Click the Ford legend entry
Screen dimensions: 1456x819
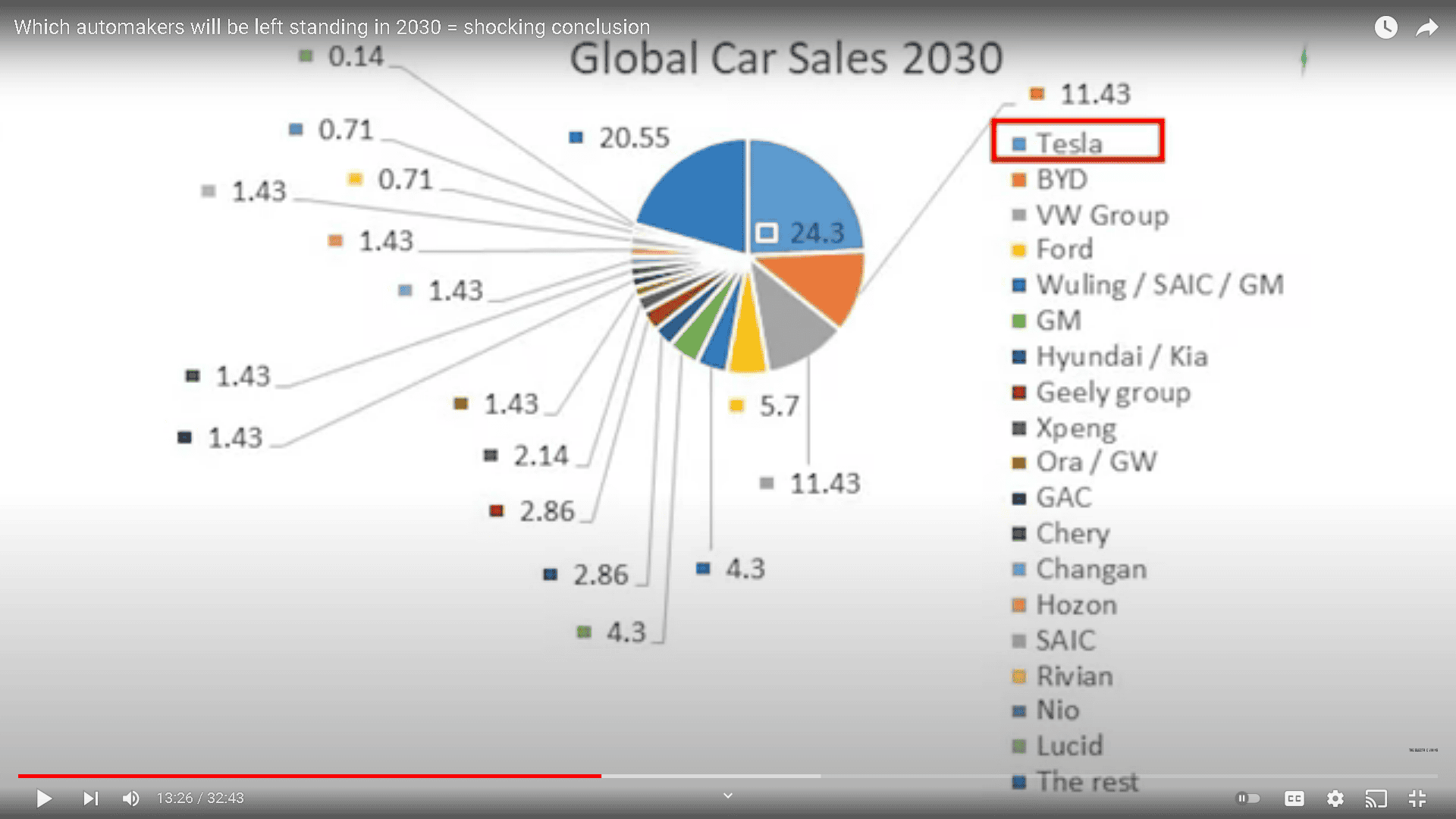point(1053,249)
